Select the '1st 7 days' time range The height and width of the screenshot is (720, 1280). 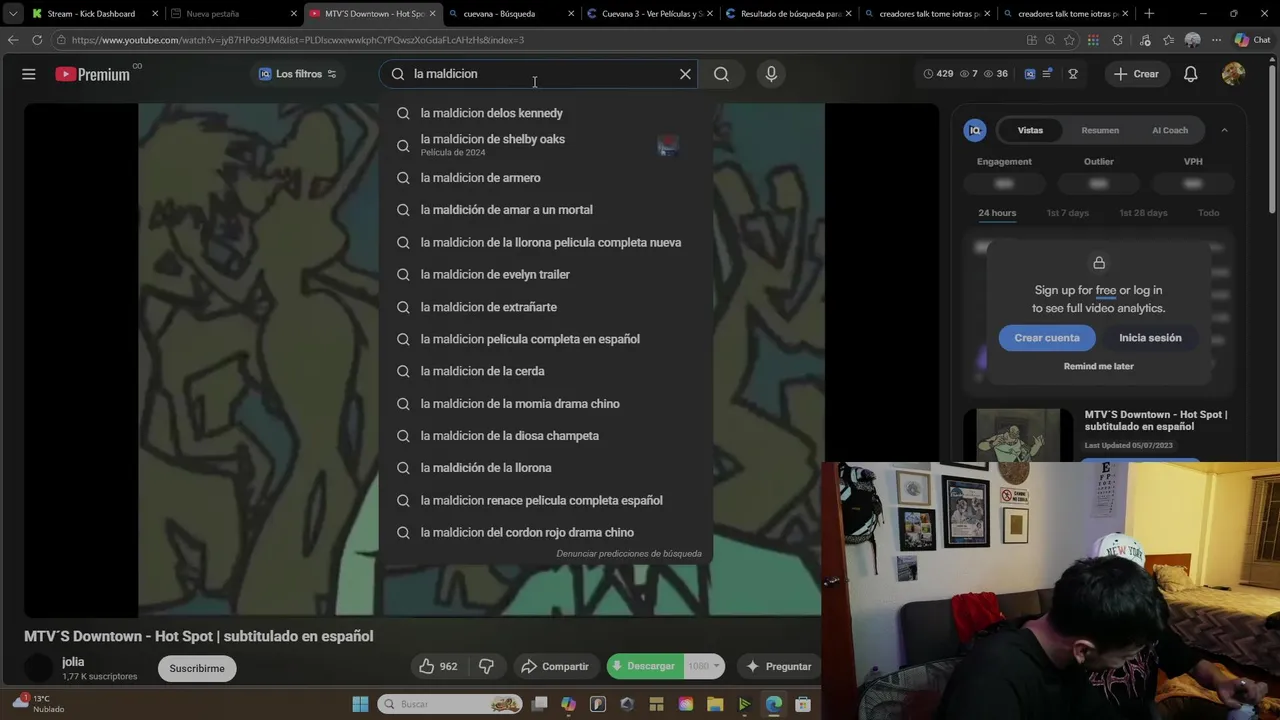[x=1067, y=213]
